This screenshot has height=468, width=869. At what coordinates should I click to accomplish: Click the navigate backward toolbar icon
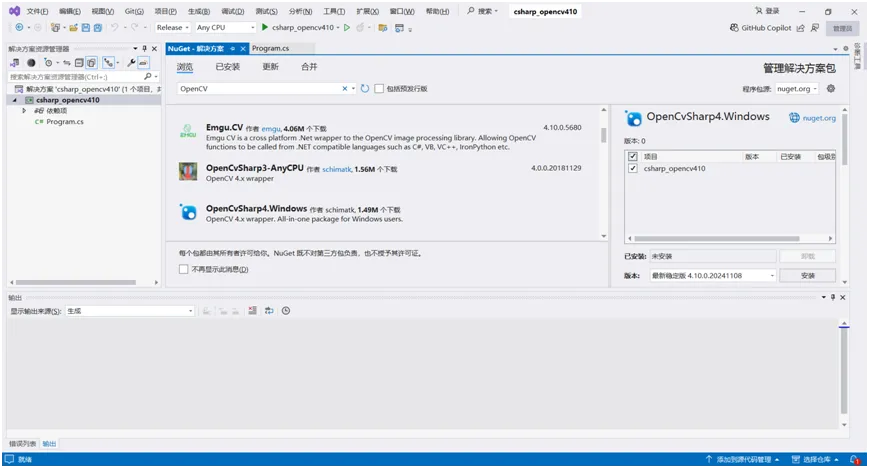click(x=19, y=27)
